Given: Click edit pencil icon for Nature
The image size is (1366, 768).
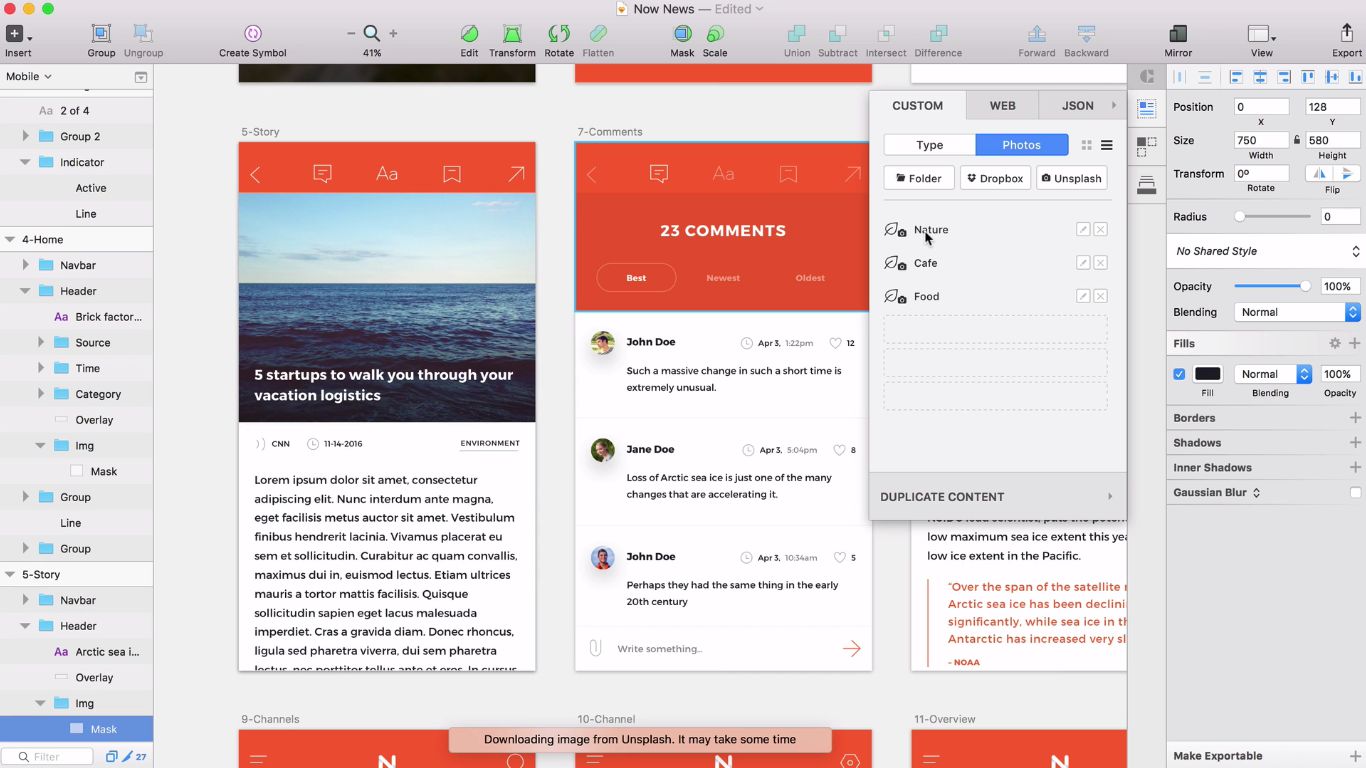Looking at the screenshot, I should (x=1082, y=230).
